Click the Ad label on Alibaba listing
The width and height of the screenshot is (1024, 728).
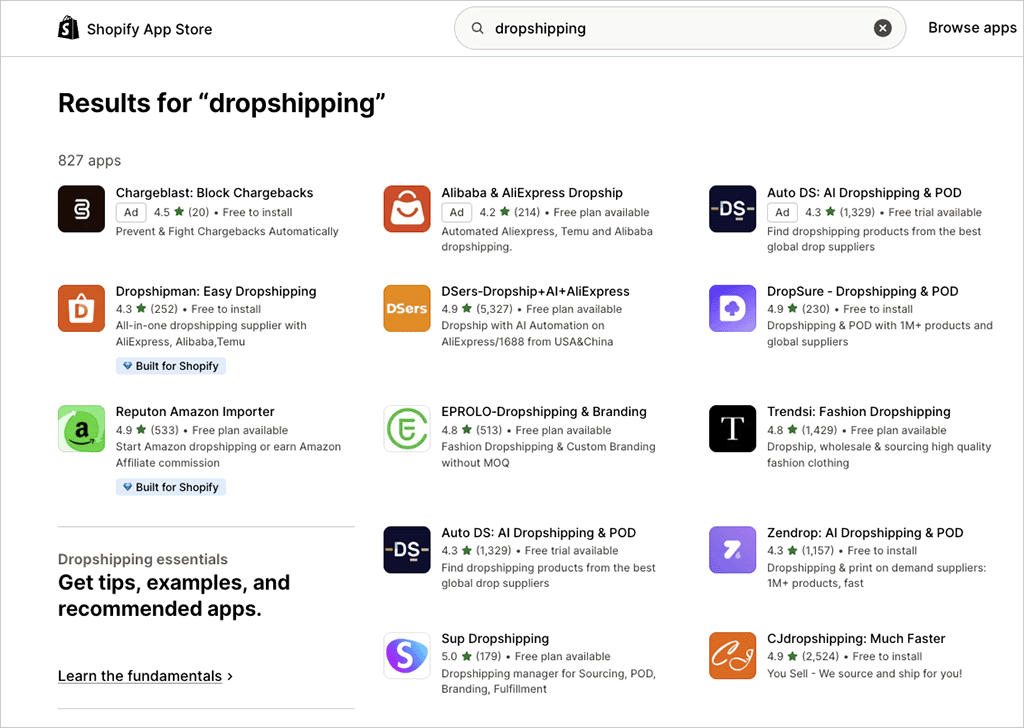click(x=456, y=212)
